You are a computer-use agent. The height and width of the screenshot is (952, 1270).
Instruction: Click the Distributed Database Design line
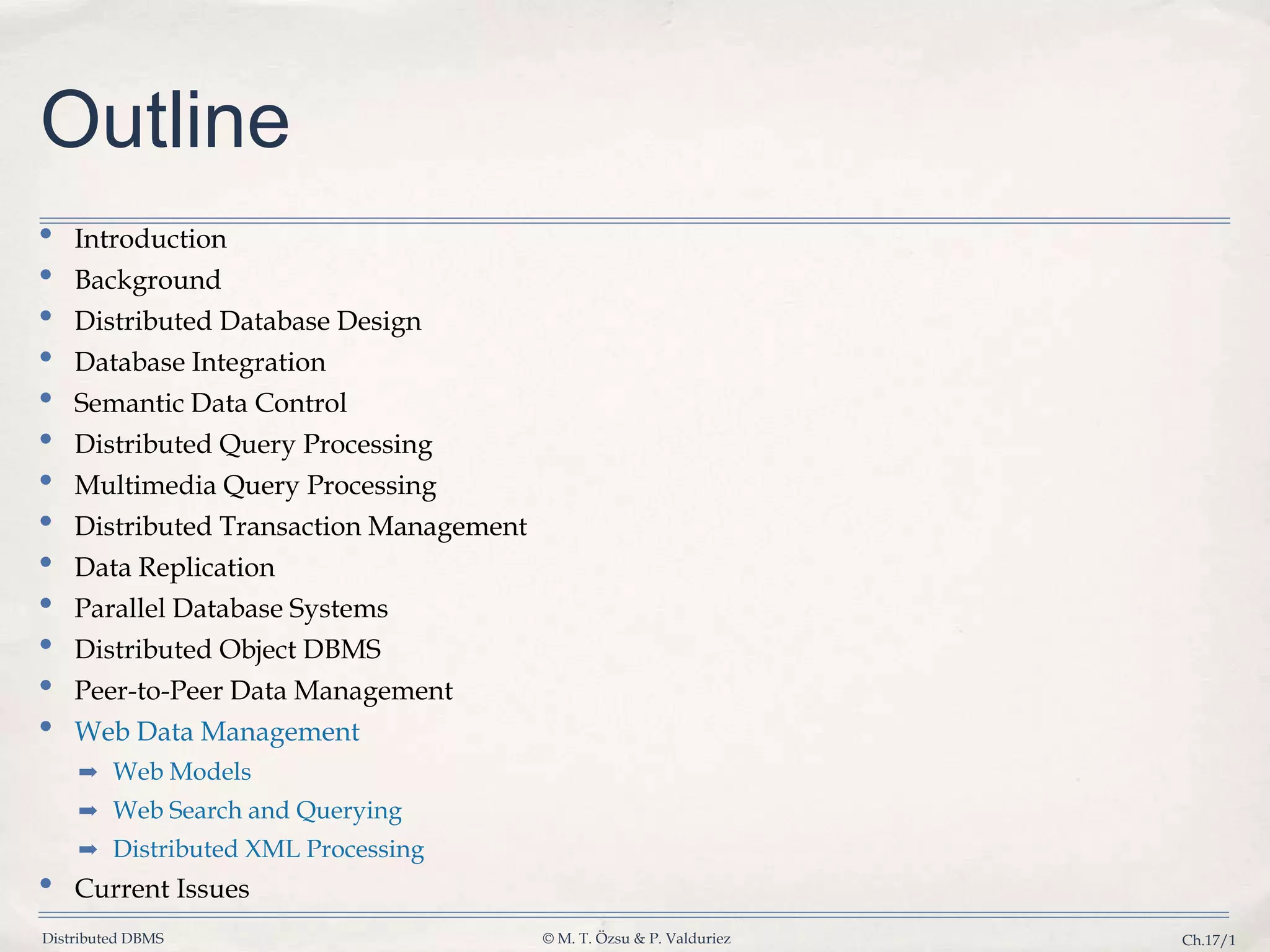click(x=247, y=321)
